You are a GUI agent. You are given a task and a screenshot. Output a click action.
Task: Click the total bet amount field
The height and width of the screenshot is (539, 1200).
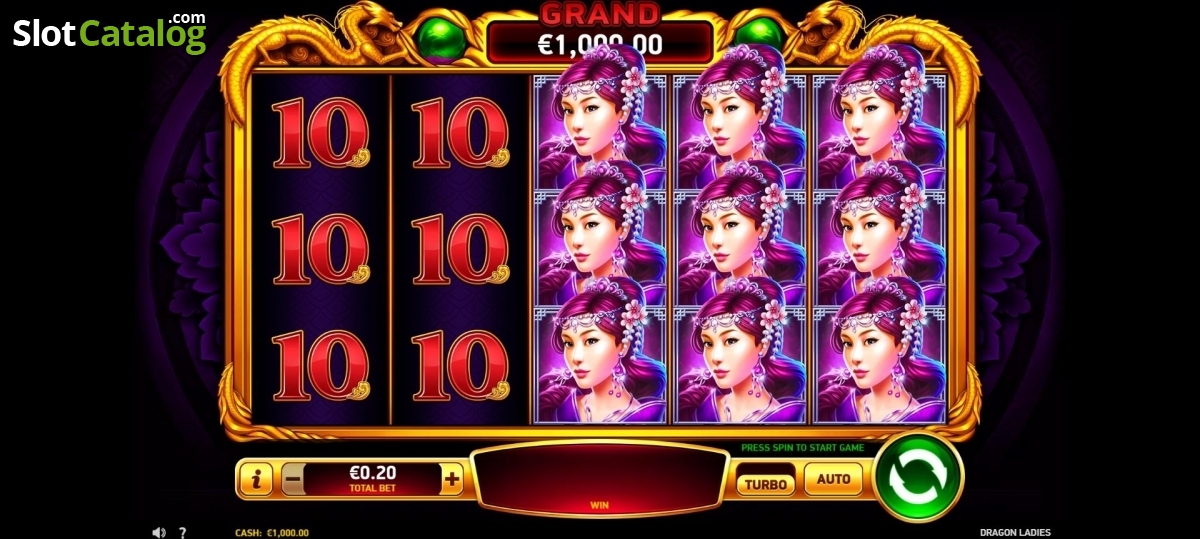[372, 479]
